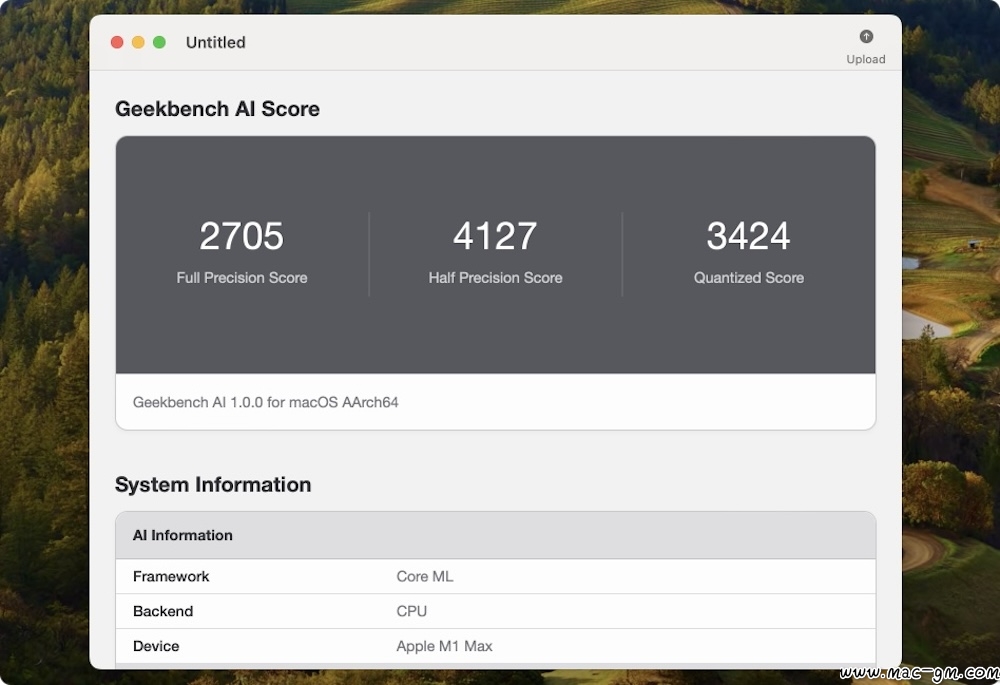Click the System Information heading
The image size is (1000, 685).
pos(213,485)
